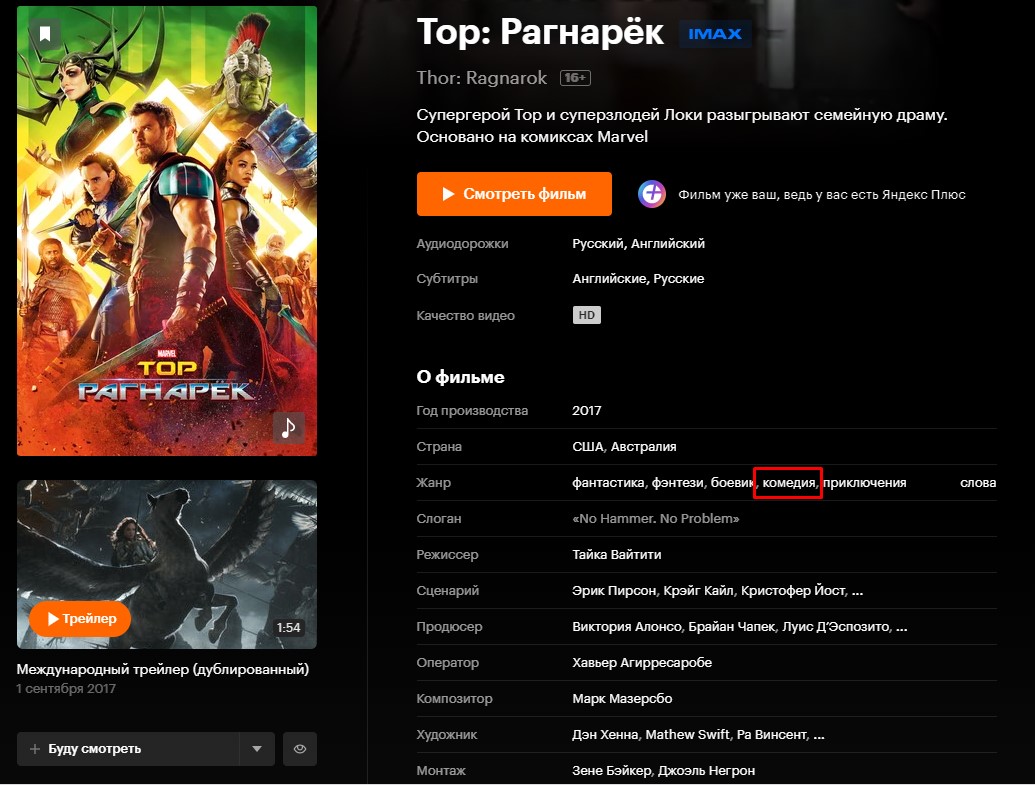Click the Яндекс Плюс notice text
Viewport: 1035px width, 786px height.
pos(822,195)
